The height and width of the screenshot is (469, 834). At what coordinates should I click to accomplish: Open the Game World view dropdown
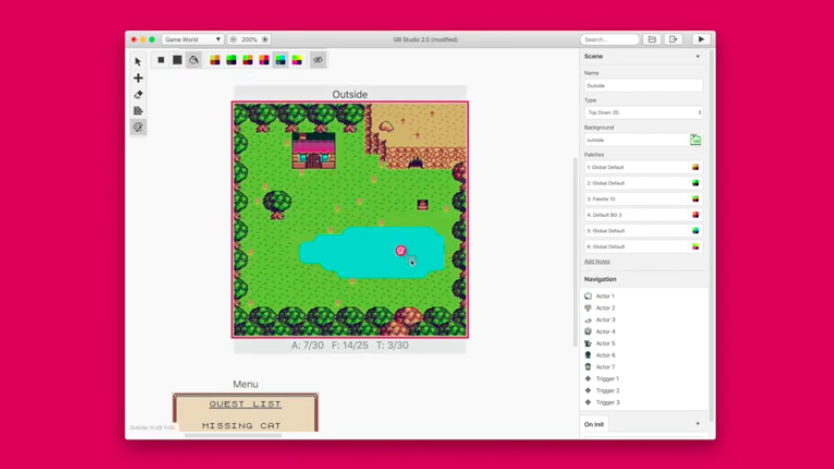tap(192, 39)
